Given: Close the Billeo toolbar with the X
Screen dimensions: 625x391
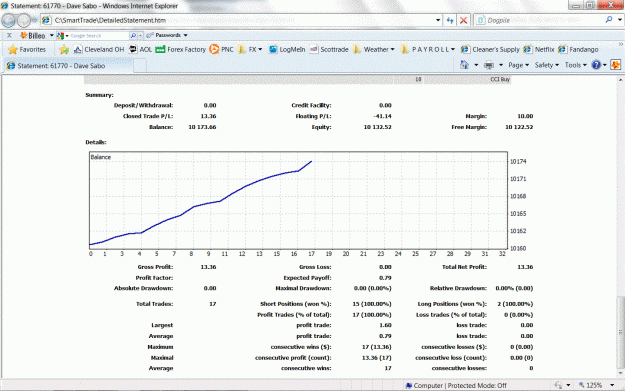Looking at the screenshot, I should point(9,35).
